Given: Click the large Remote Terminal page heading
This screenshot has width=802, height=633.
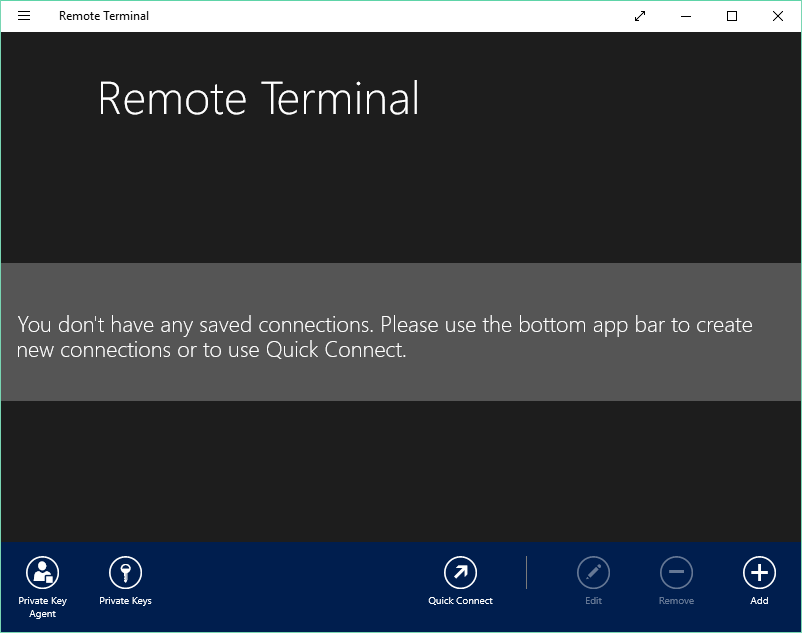Looking at the screenshot, I should pos(258,99).
